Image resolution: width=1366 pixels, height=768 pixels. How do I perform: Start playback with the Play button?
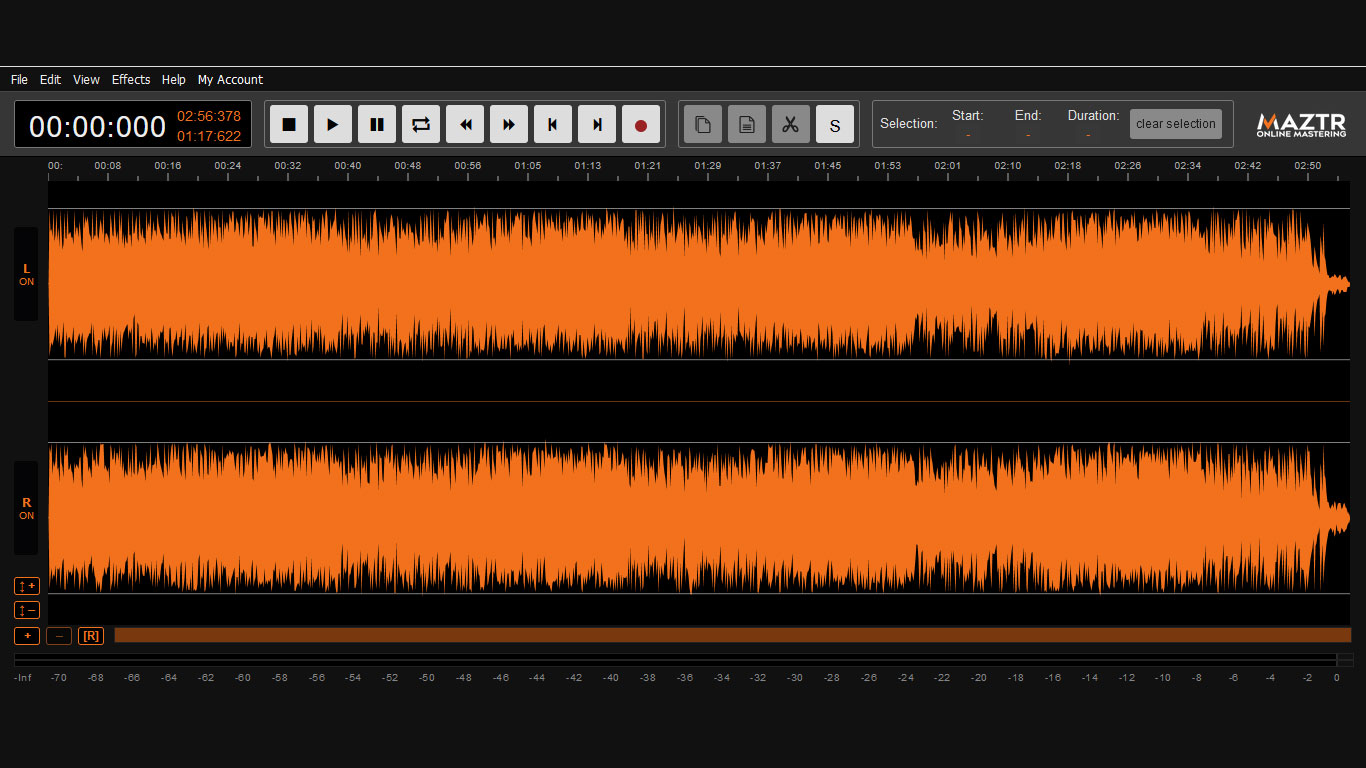[x=333, y=125]
